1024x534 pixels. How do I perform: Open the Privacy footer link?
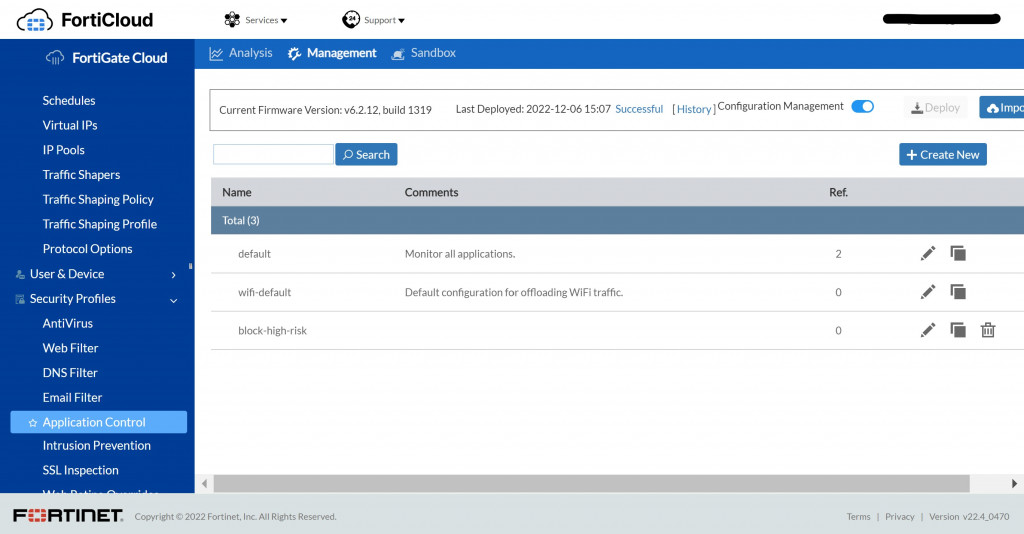[x=899, y=516]
